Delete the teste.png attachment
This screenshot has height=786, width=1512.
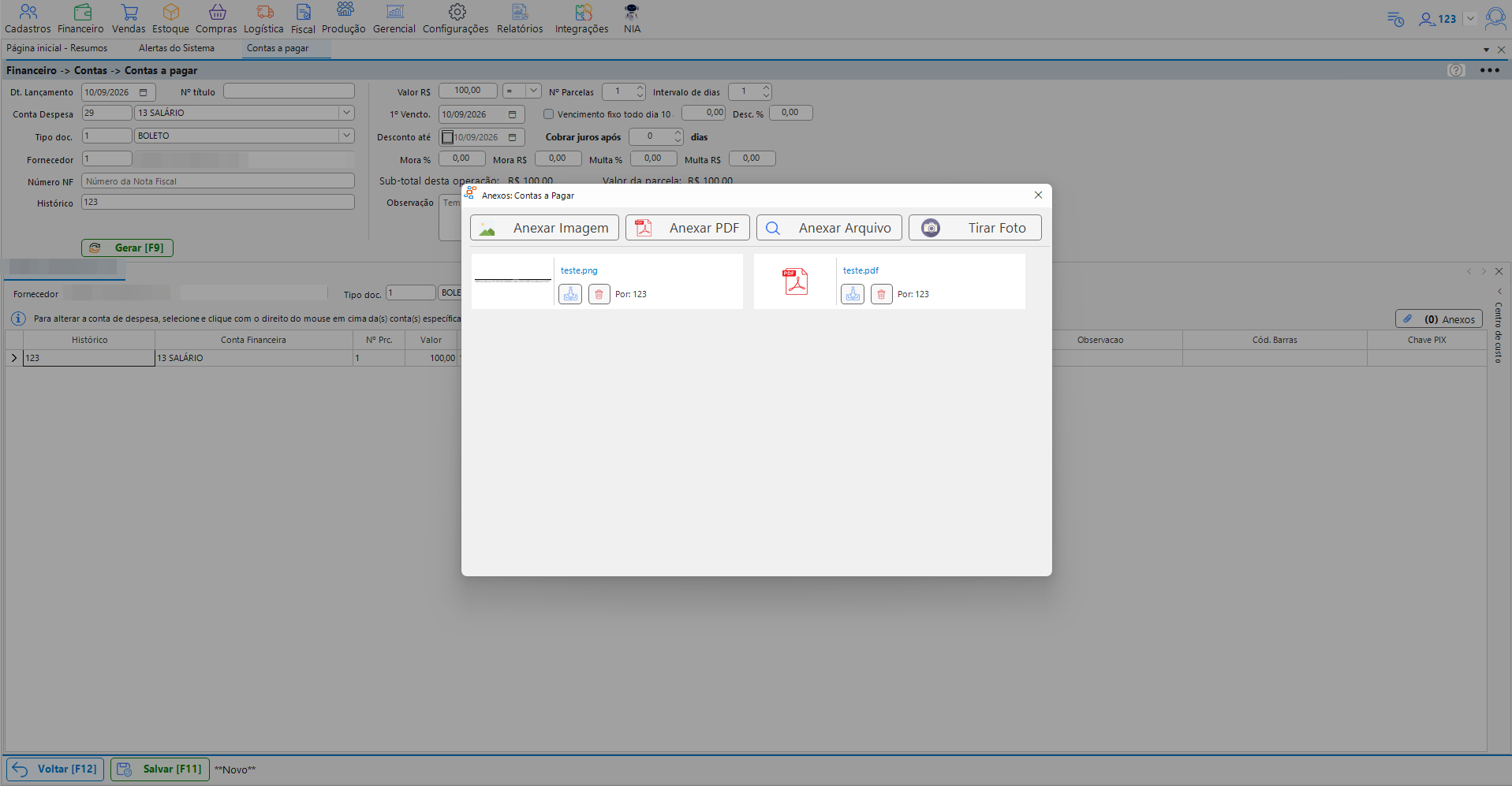coord(599,294)
